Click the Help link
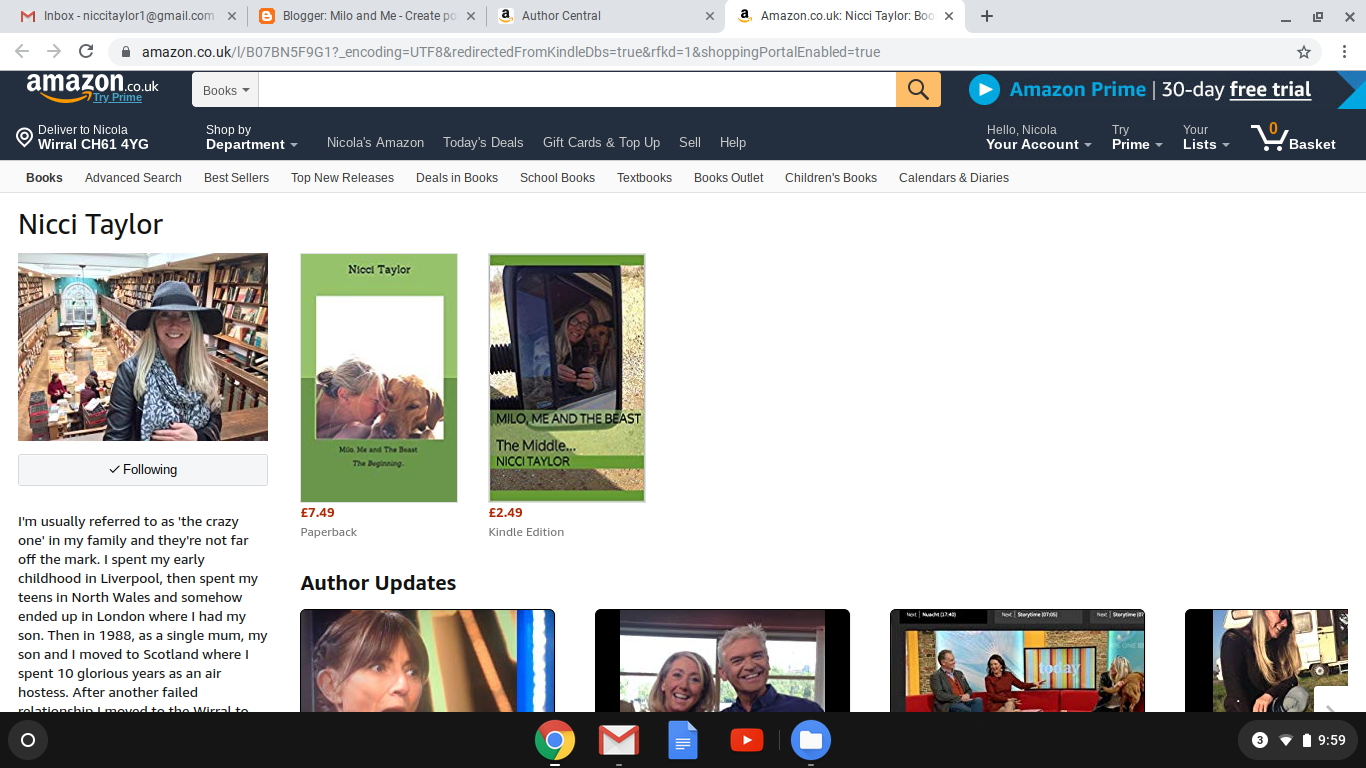The height and width of the screenshot is (768, 1366). pyautogui.click(x=733, y=143)
